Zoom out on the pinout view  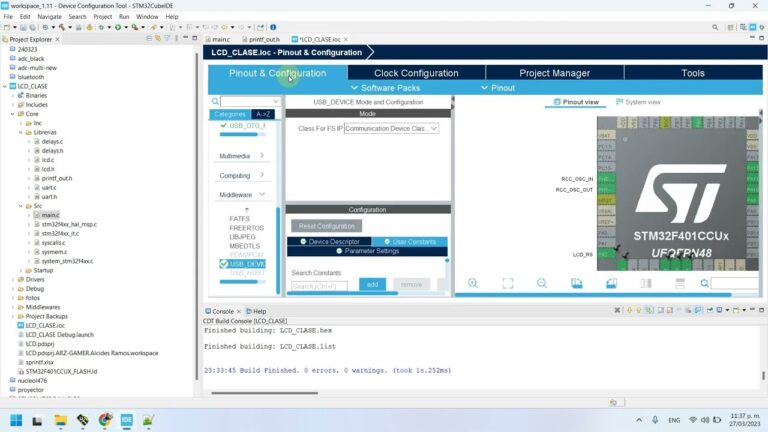(542, 283)
